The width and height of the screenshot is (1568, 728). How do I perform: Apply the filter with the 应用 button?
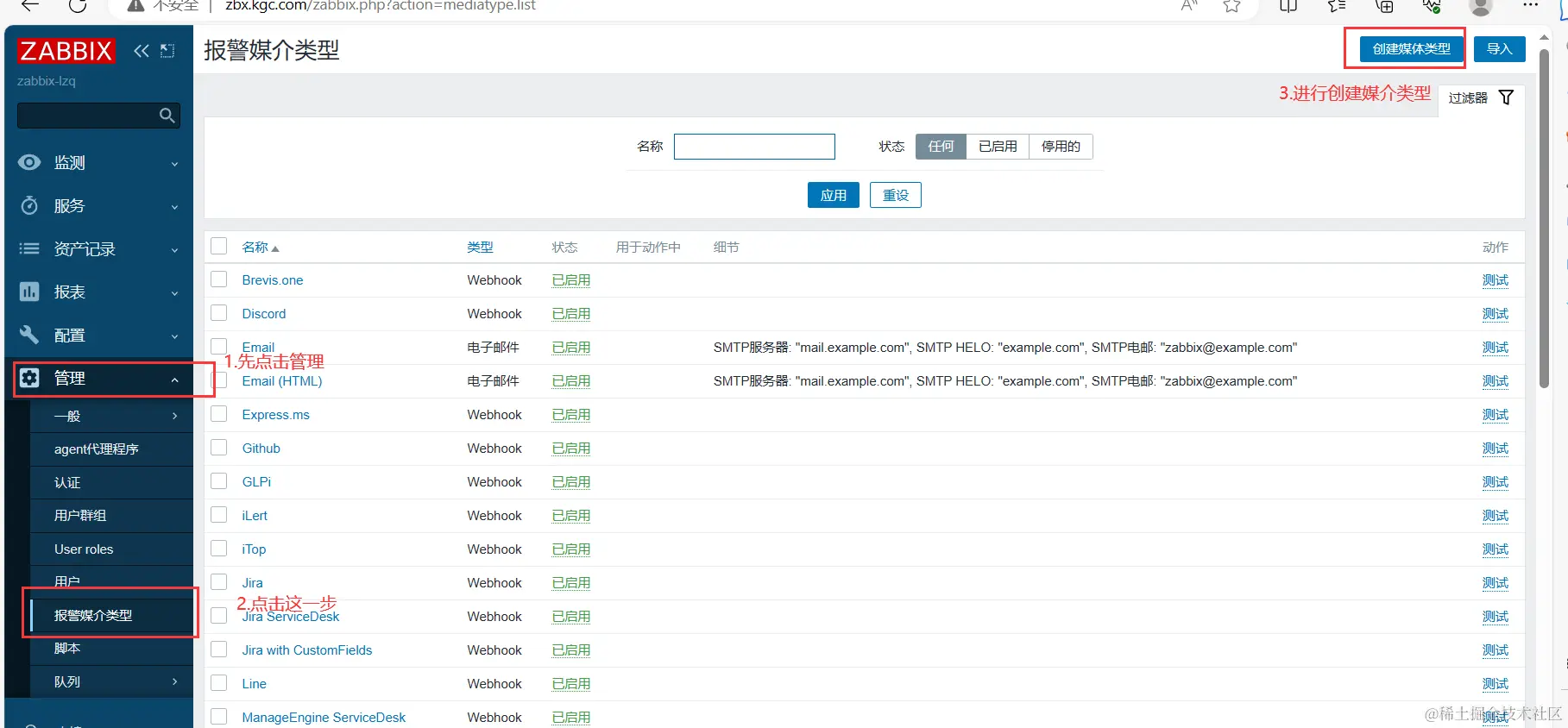coord(834,195)
